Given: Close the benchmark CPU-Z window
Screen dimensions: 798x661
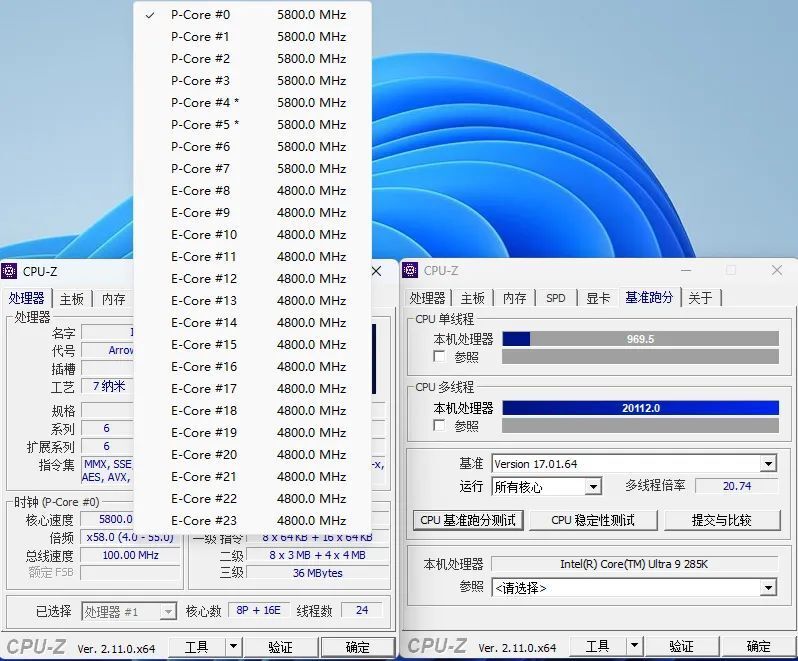Looking at the screenshot, I should pos(777,271).
